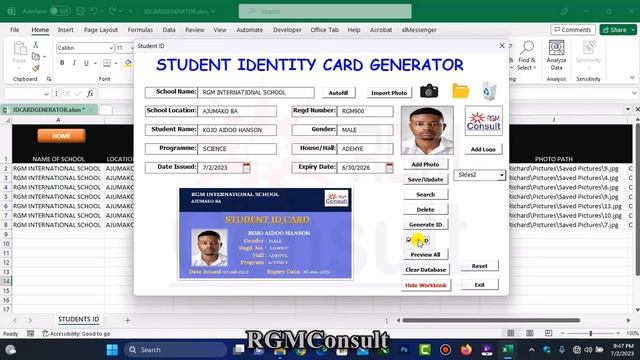640x360 pixels.
Task: Click the Reset button
Action: 480,266
